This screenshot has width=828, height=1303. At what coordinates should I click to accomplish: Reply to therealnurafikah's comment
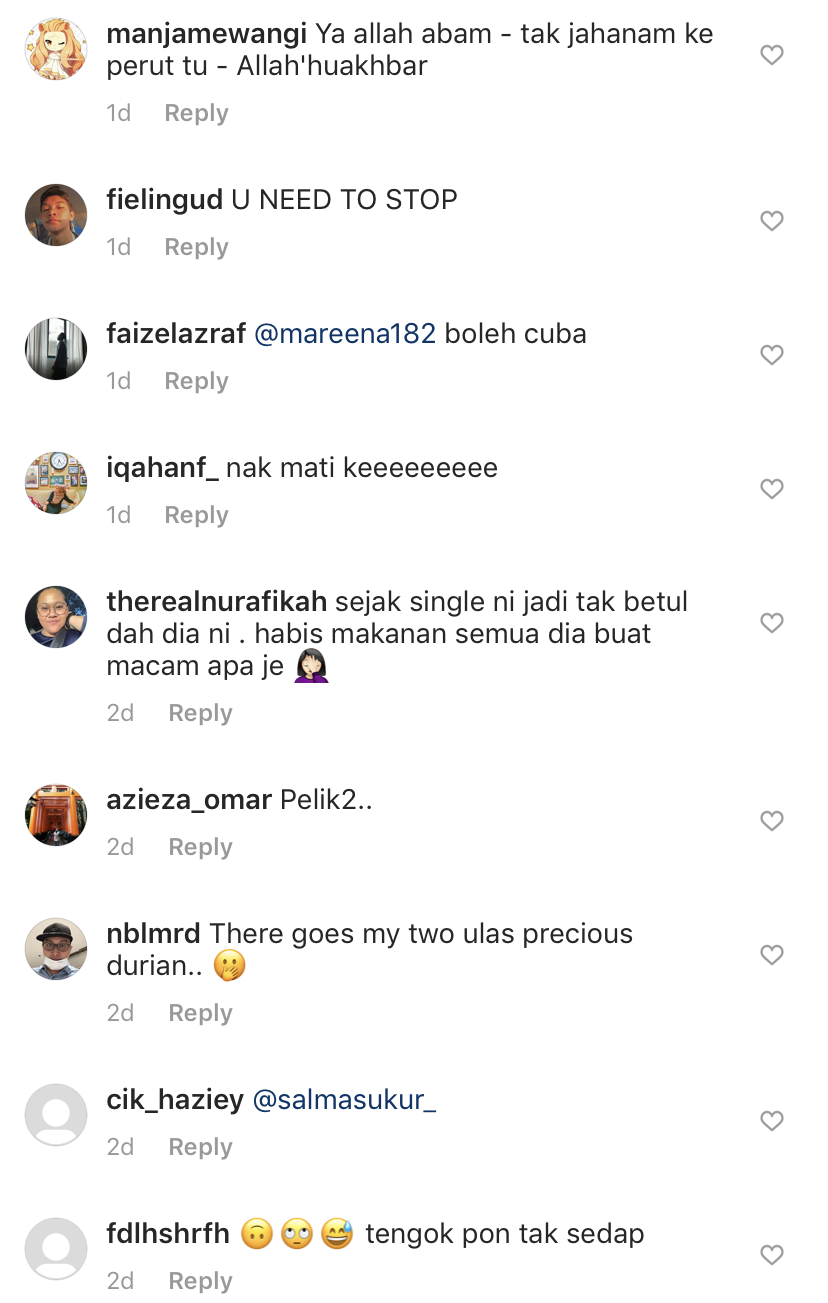tap(200, 713)
